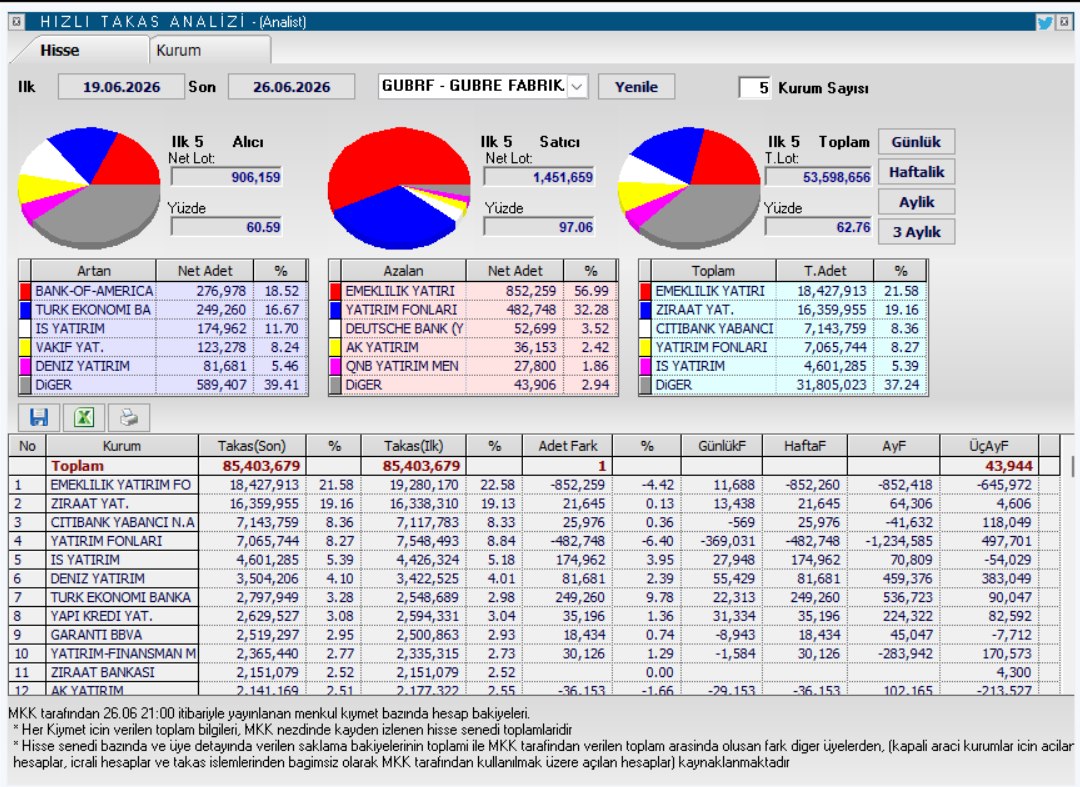Click the blue swatch beside TURK EKONOMI BA

pyautogui.click(x=25, y=310)
